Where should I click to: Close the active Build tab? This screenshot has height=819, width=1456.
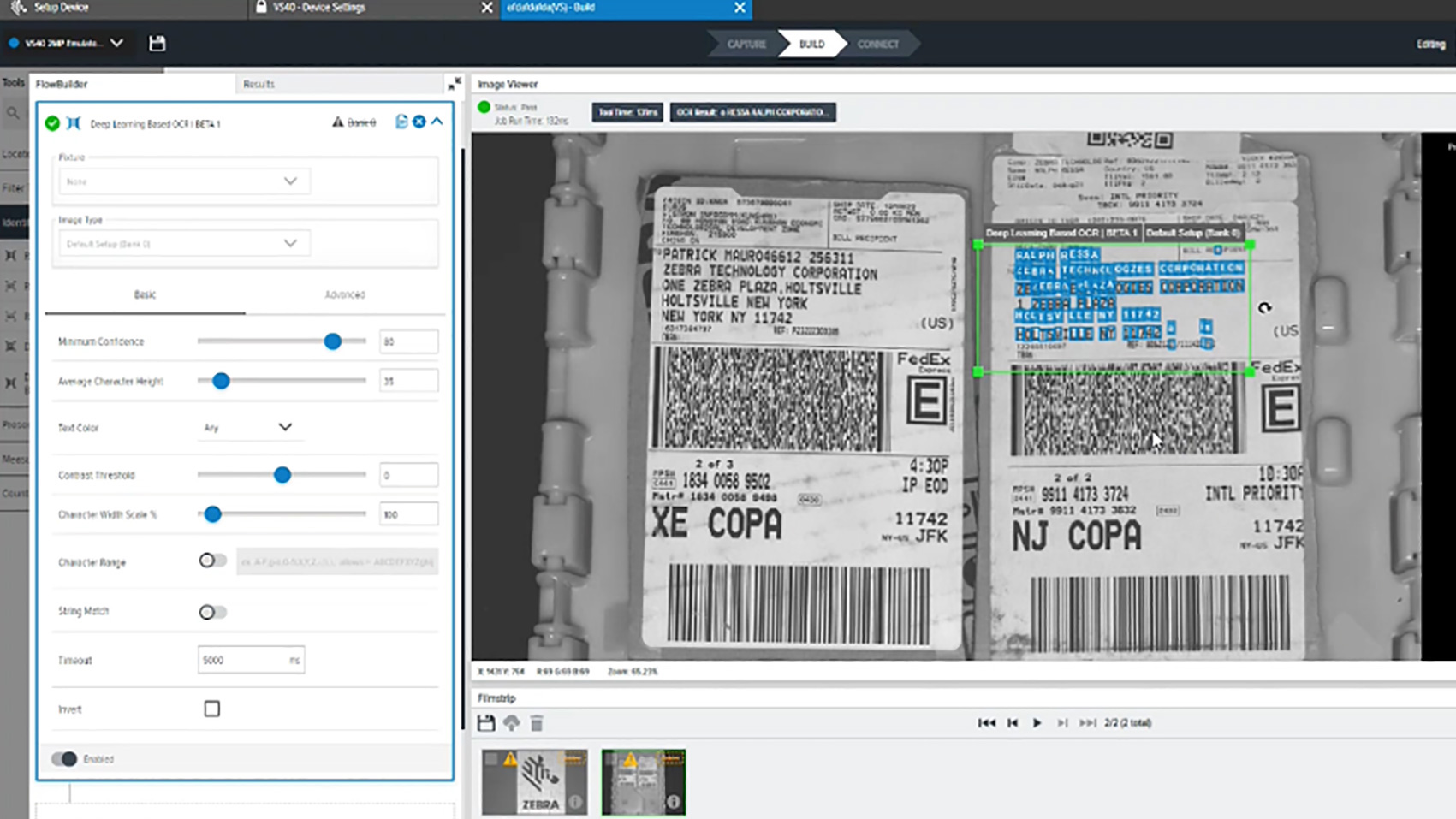click(x=740, y=7)
